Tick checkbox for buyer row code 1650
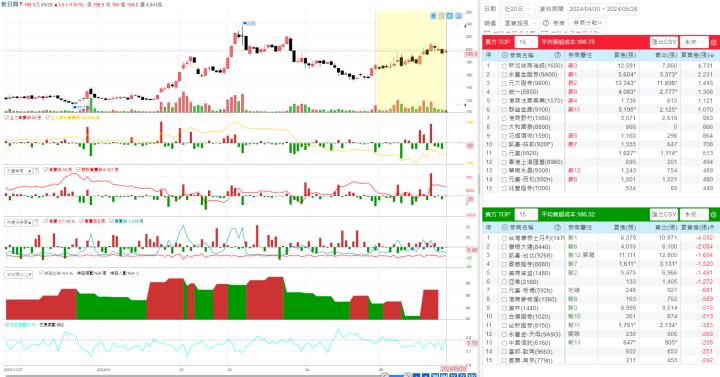 [504, 66]
